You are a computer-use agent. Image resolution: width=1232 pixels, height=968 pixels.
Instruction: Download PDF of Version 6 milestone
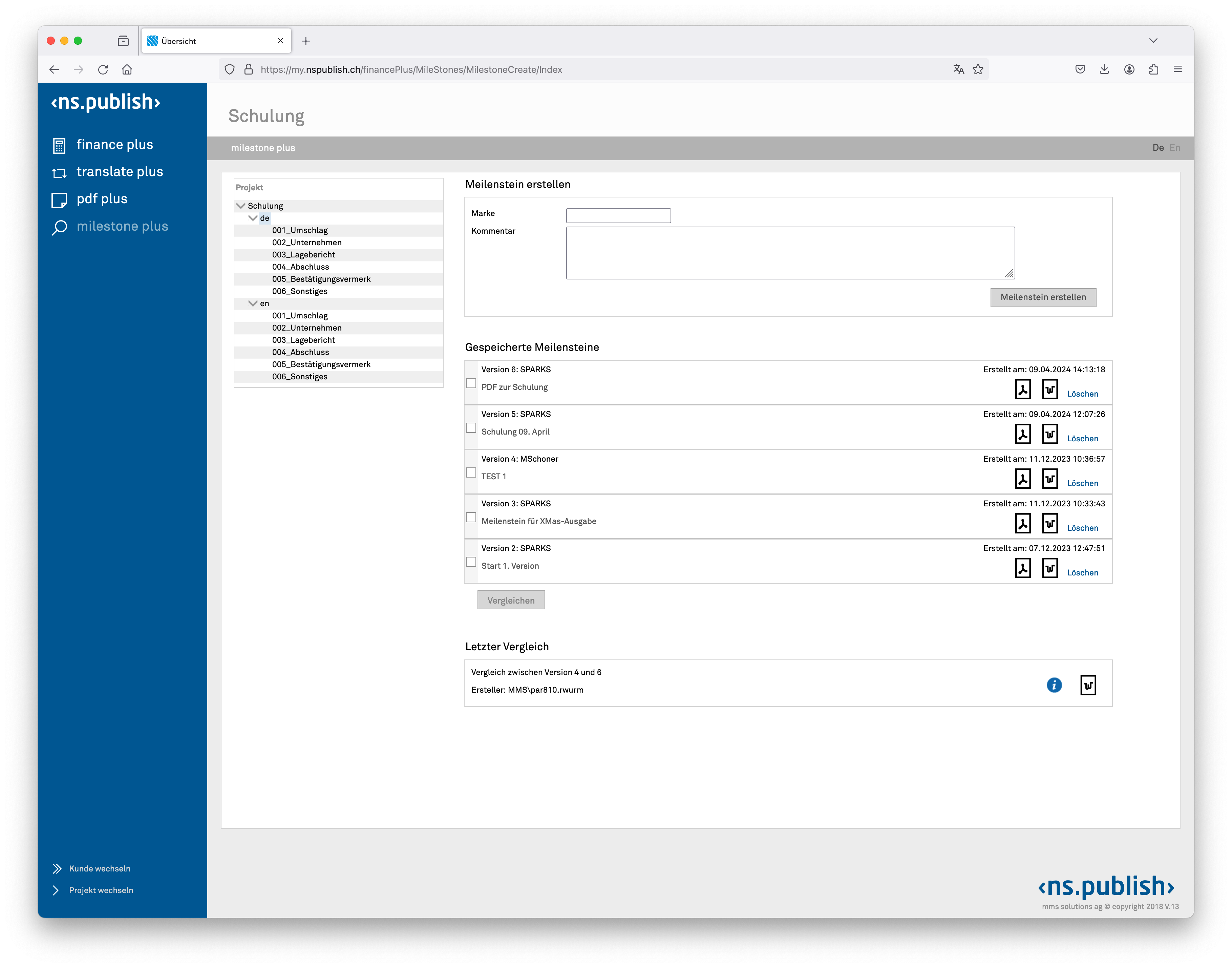1022,390
